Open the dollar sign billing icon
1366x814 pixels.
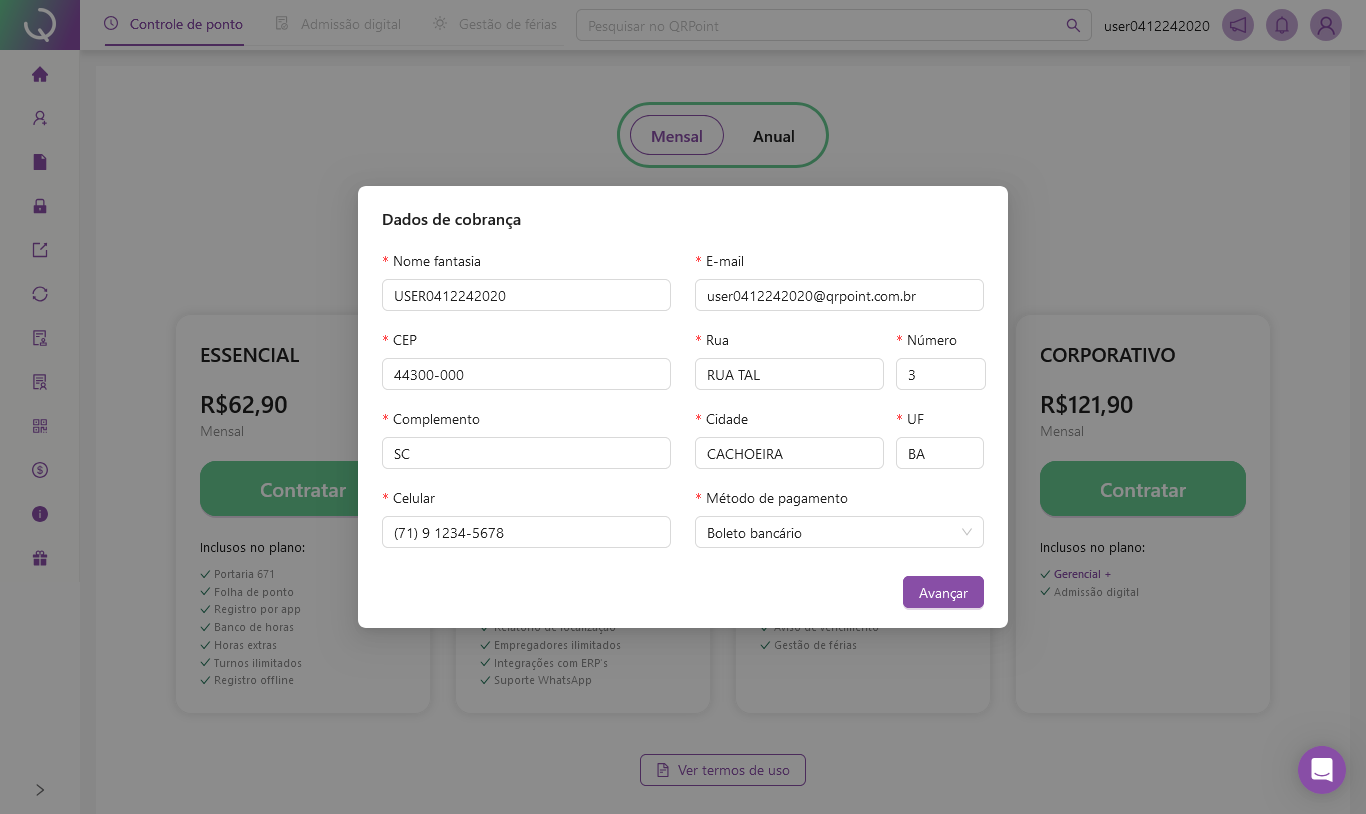click(40, 470)
